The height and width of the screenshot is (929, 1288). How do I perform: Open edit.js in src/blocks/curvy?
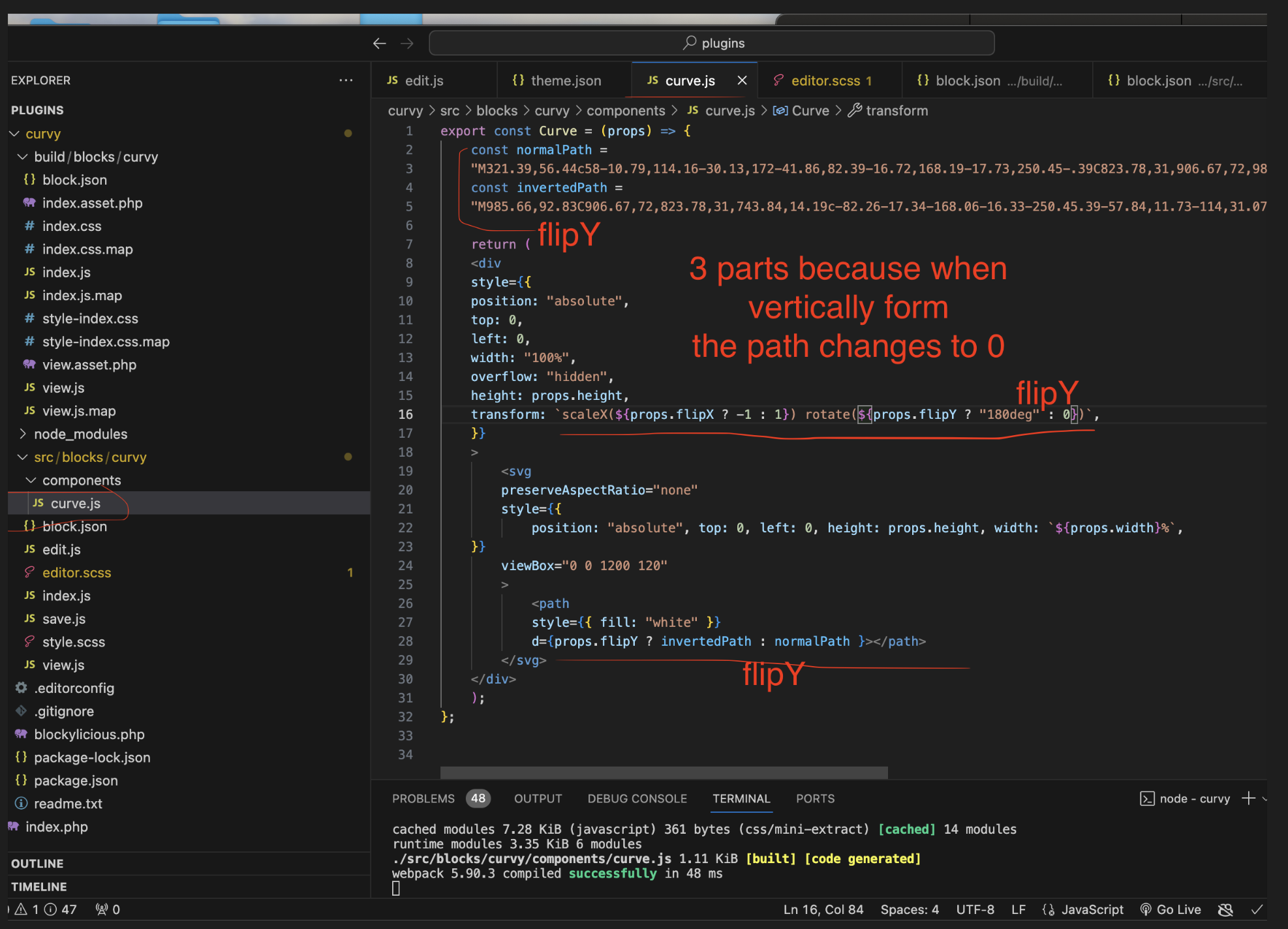tap(61, 549)
